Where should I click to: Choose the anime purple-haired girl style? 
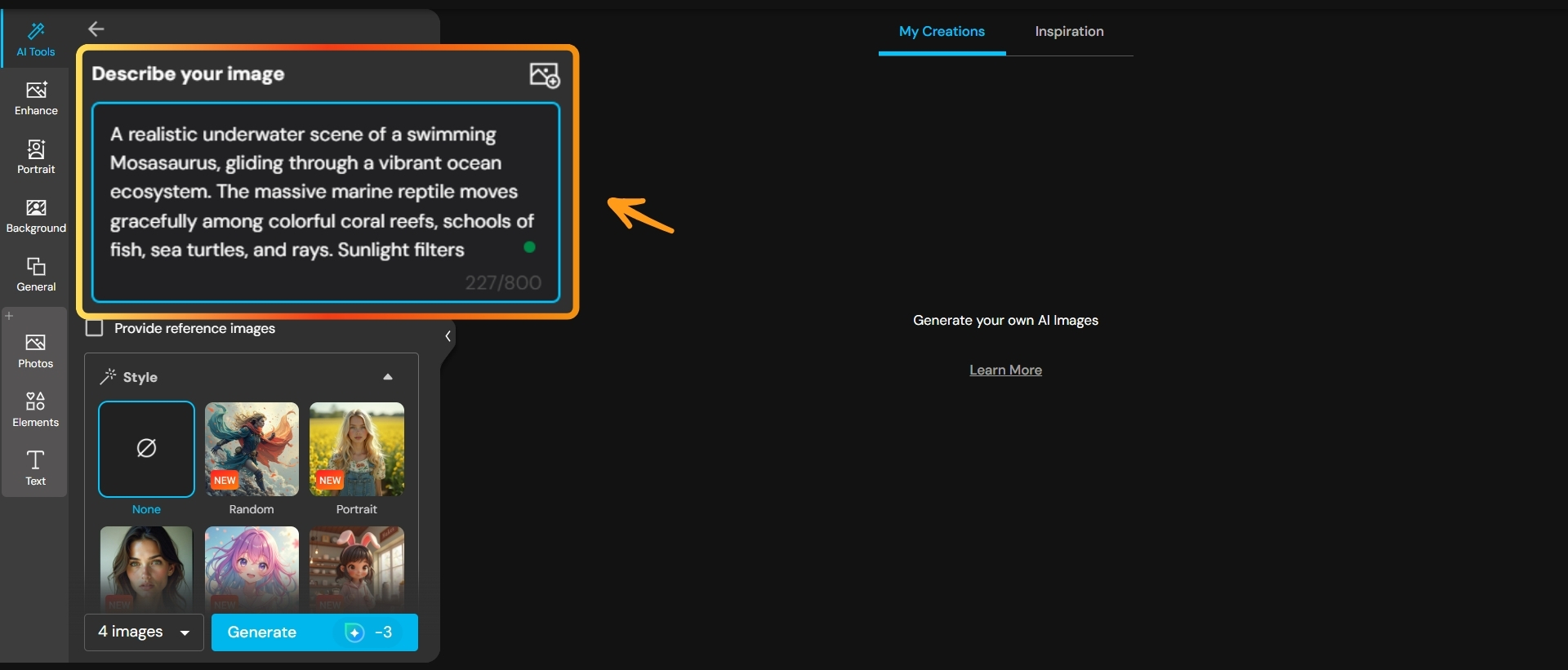pyautogui.click(x=252, y=569)
